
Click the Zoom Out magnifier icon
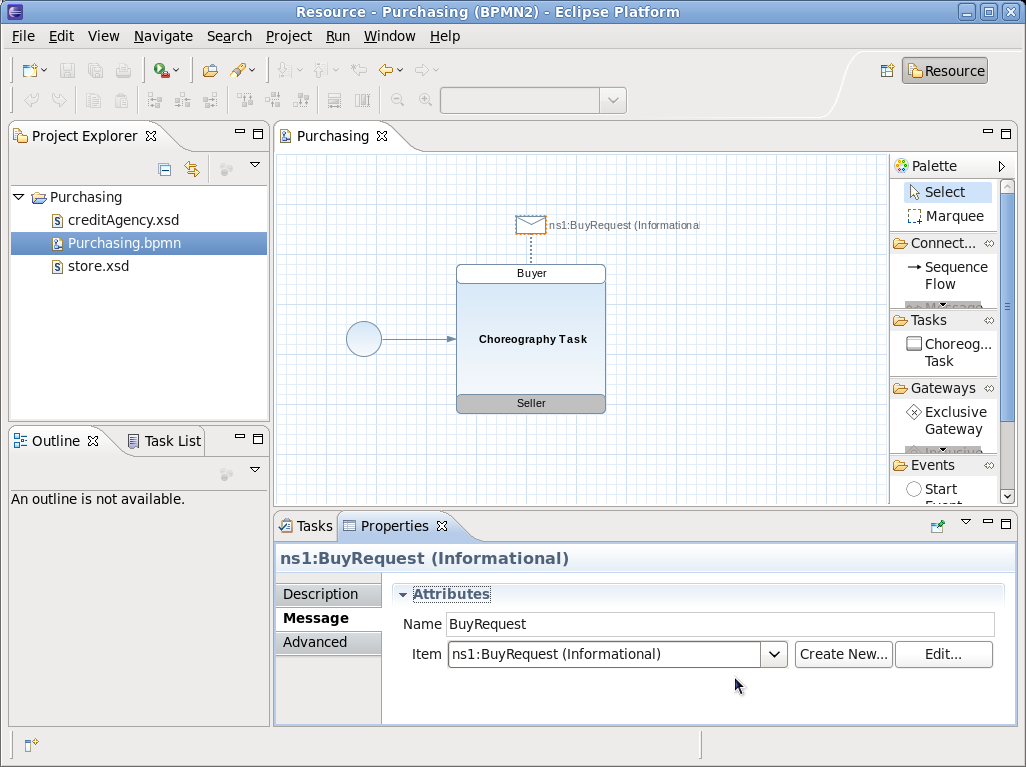[x=397, y=100]
